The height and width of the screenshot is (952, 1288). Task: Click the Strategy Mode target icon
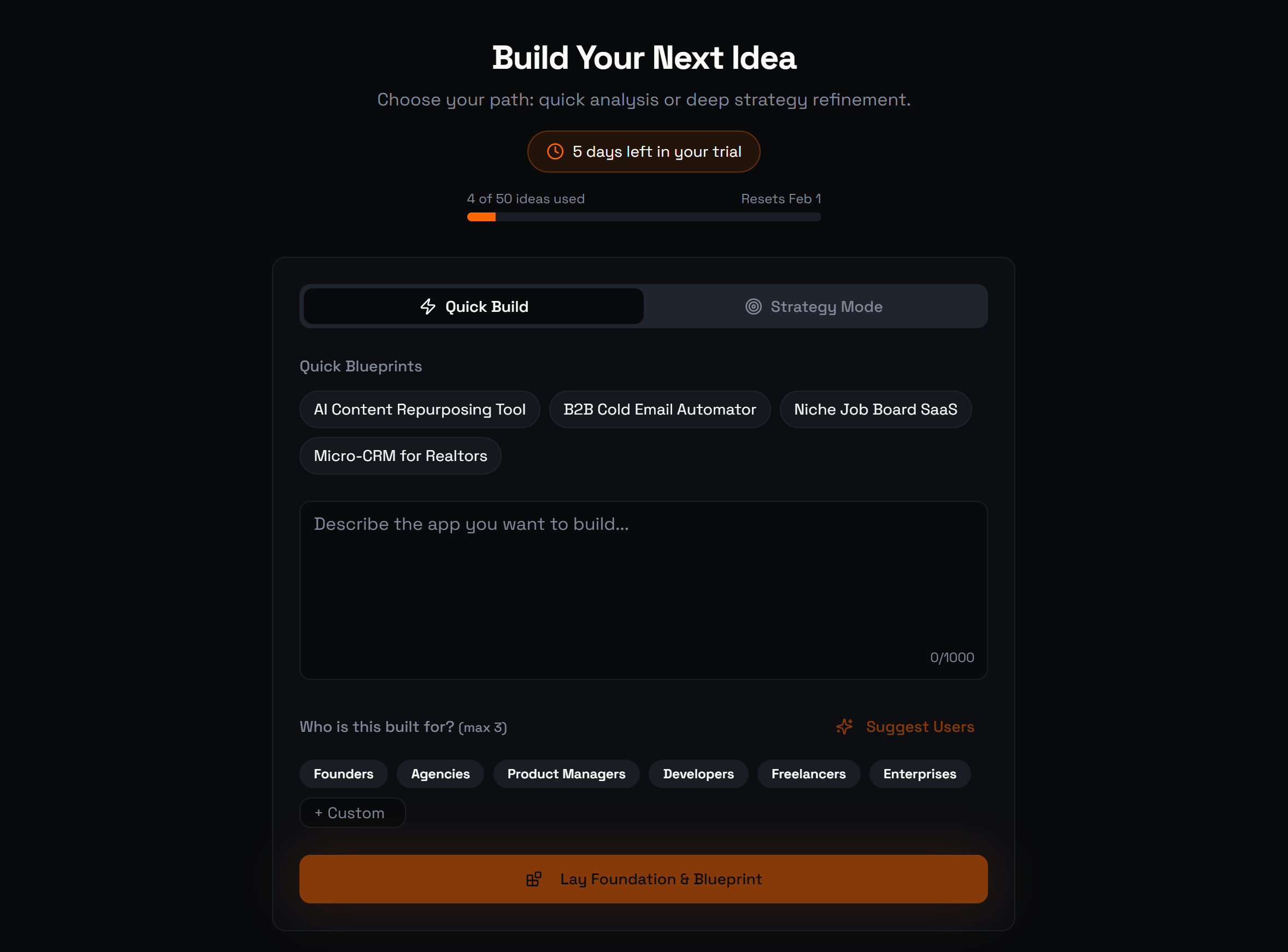click(754, 306)
